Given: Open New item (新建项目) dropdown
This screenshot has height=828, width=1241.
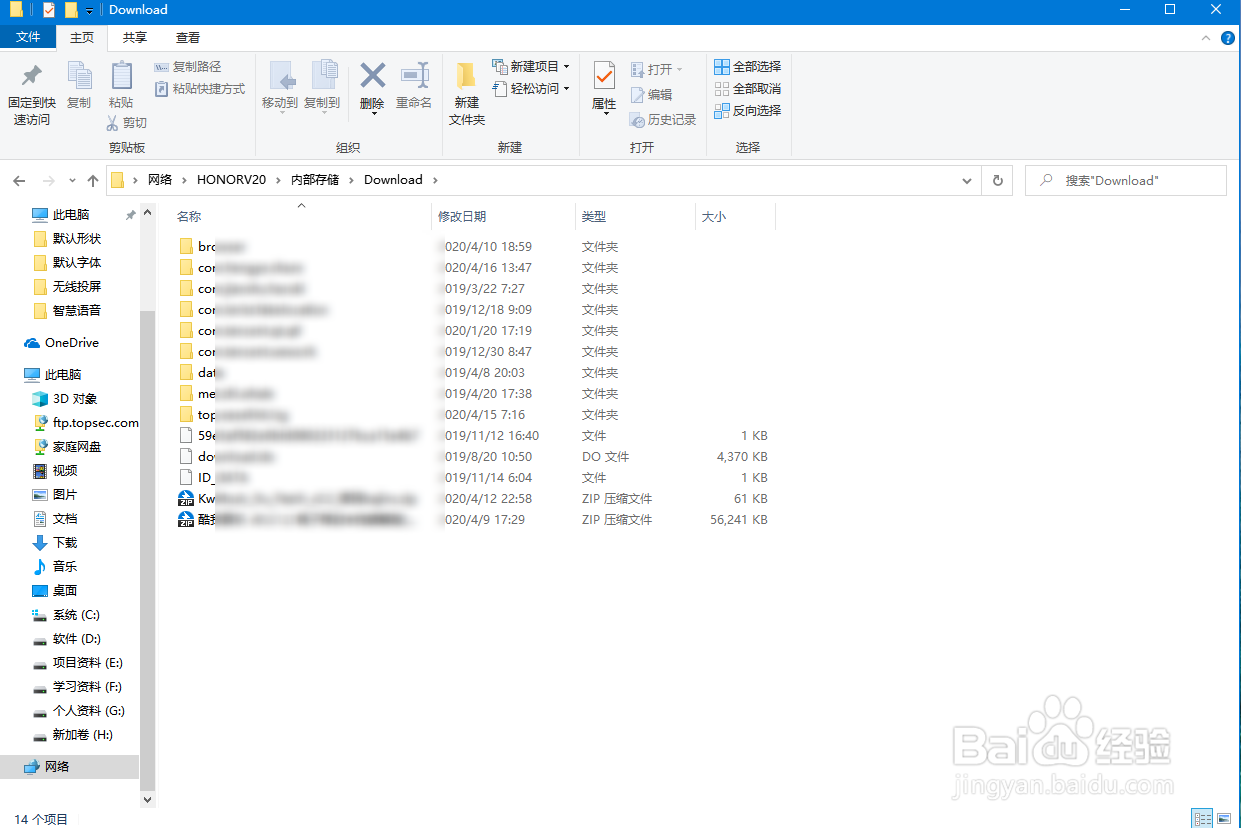Looking at the screenshot, I should [x=531, y=67].
